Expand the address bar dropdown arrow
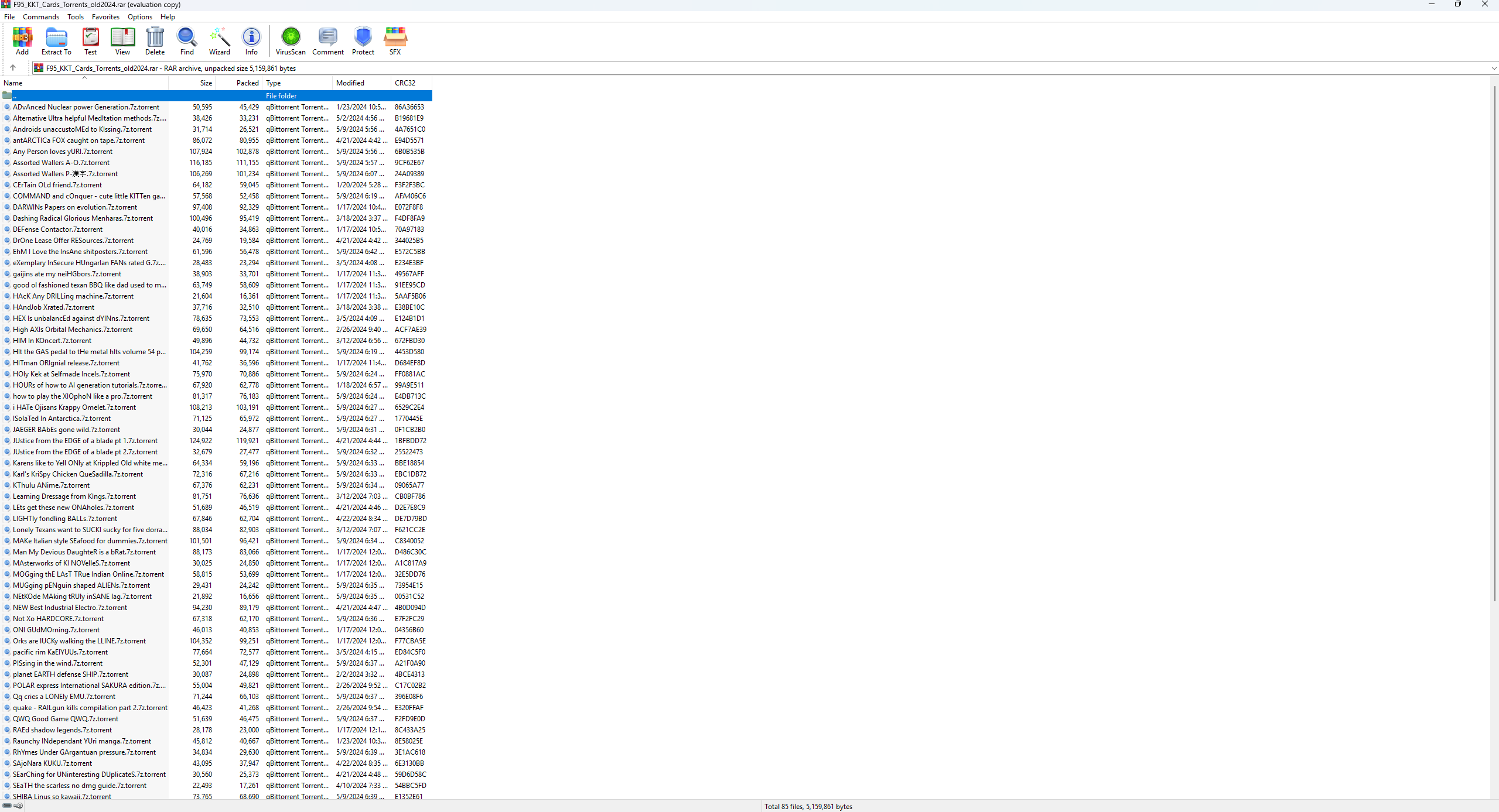The width and height of the screenshot is (1499, 812). click(x=1494, y=68)
